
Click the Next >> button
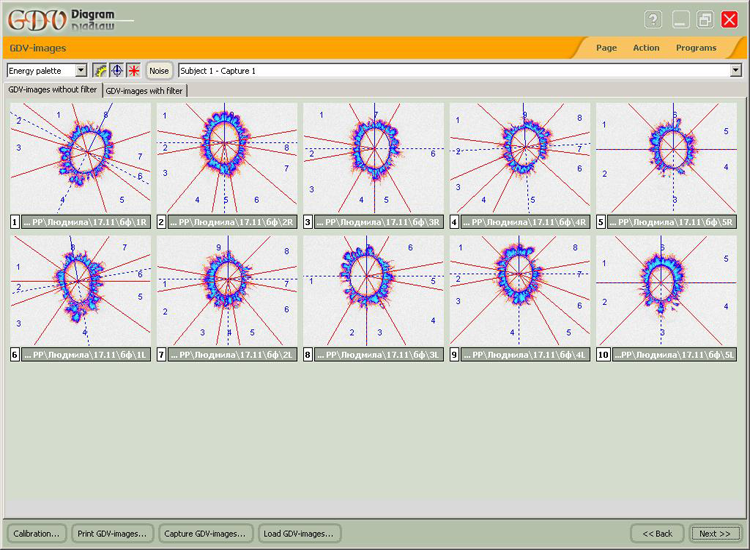click(715, 533)
